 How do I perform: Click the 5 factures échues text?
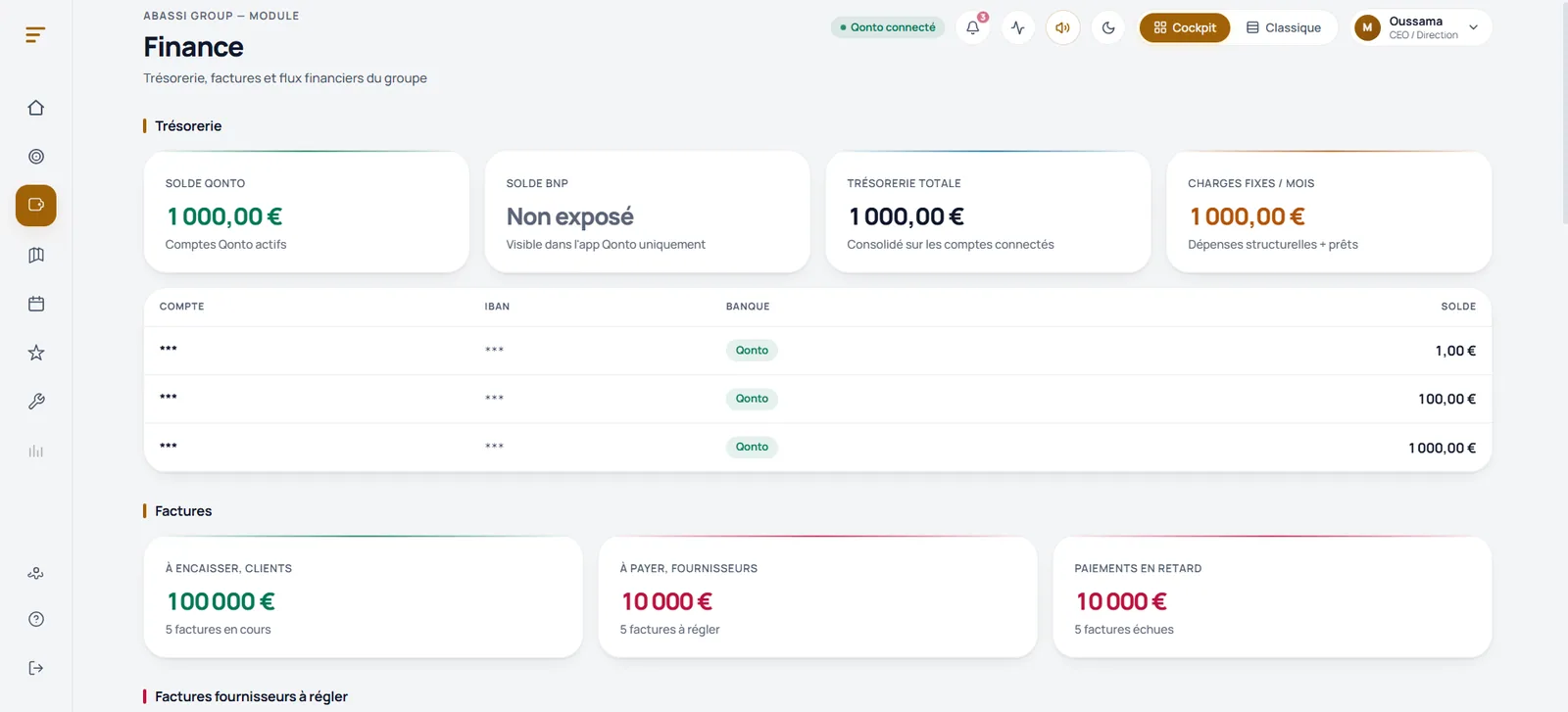pos(1124,630)
